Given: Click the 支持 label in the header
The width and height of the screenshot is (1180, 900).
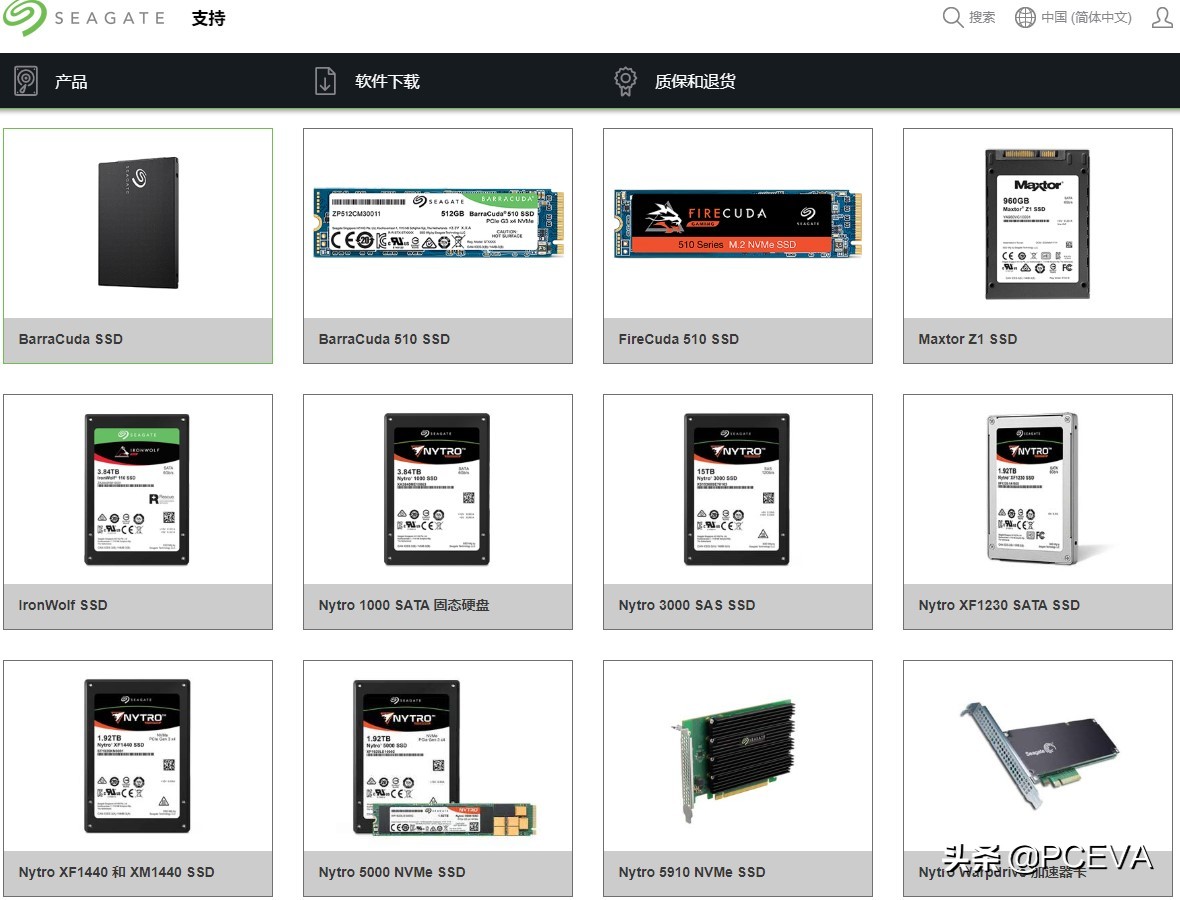Looking at the screenshot, I should tap(208, 17).
